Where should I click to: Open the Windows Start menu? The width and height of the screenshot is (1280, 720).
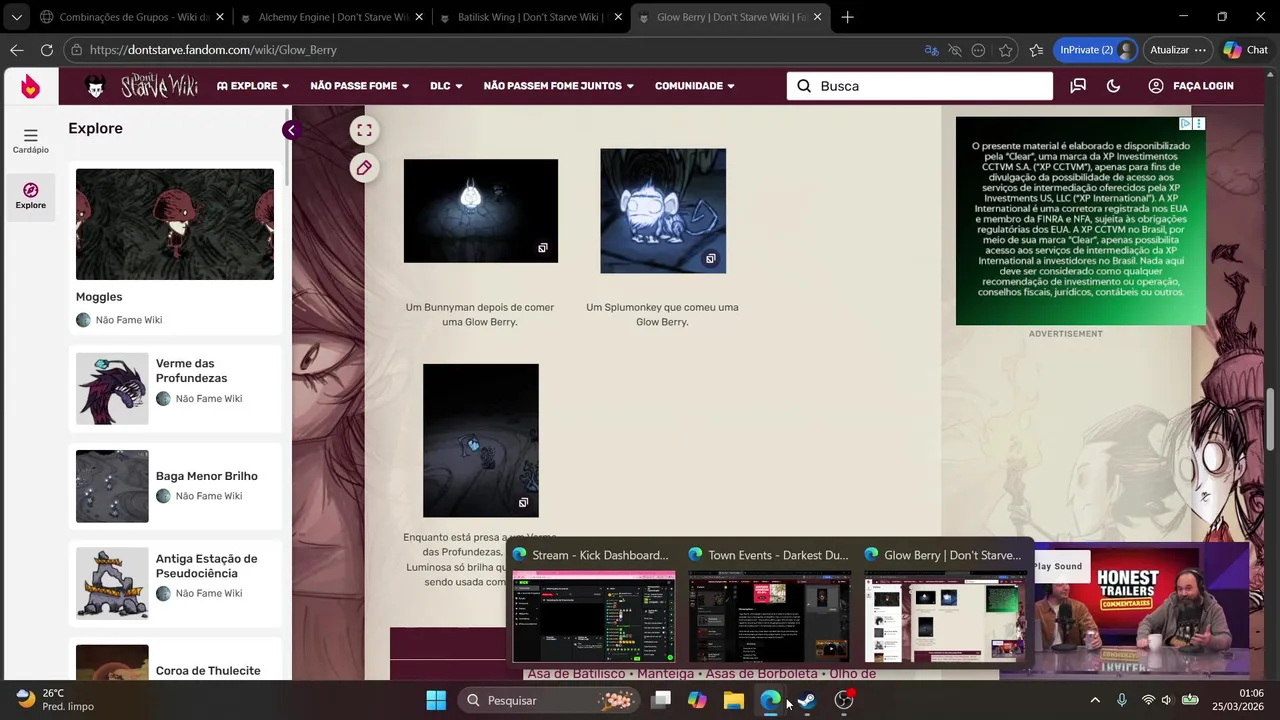click(x=437, y=700)
